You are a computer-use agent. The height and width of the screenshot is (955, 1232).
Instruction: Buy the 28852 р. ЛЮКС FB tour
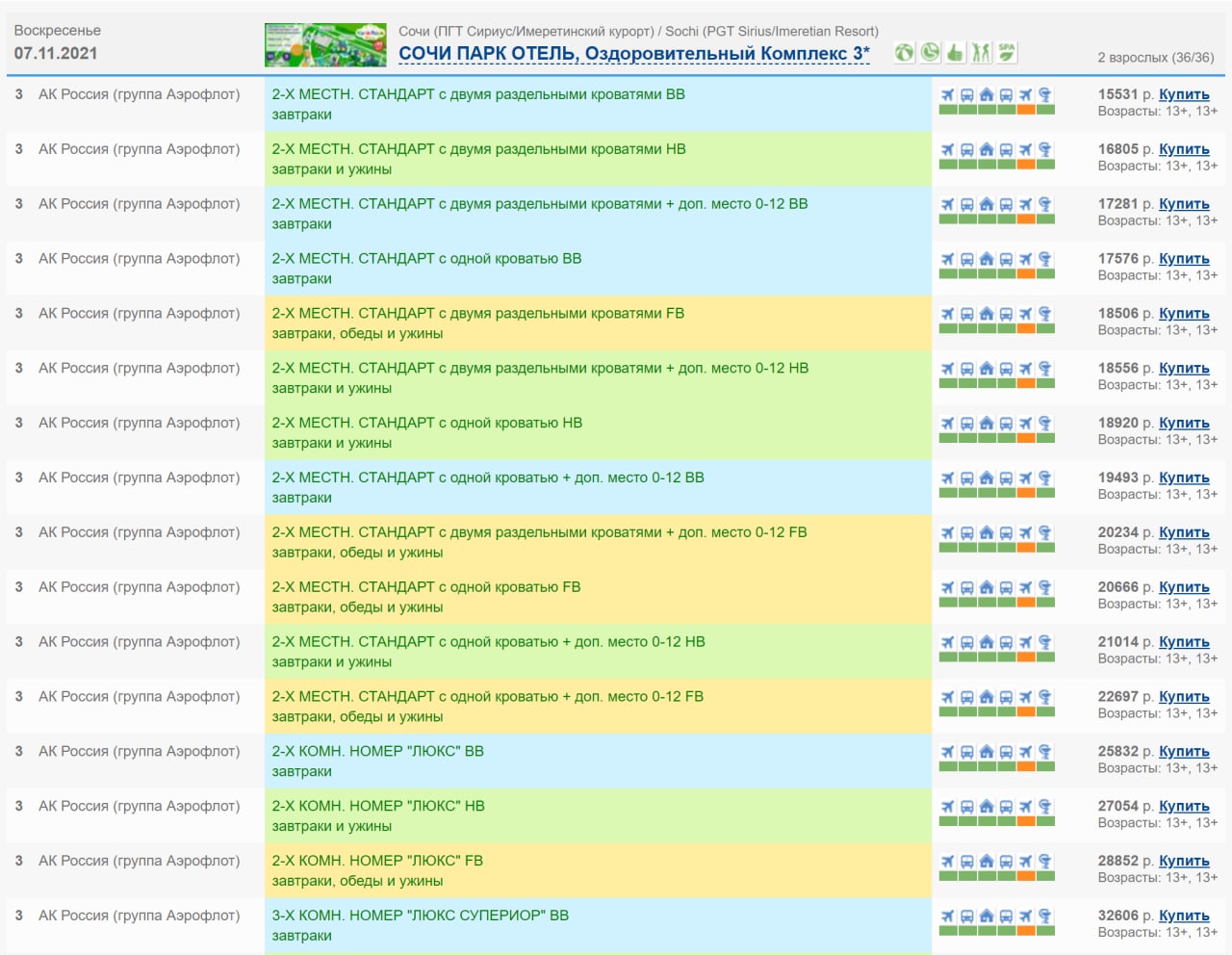1184,863
